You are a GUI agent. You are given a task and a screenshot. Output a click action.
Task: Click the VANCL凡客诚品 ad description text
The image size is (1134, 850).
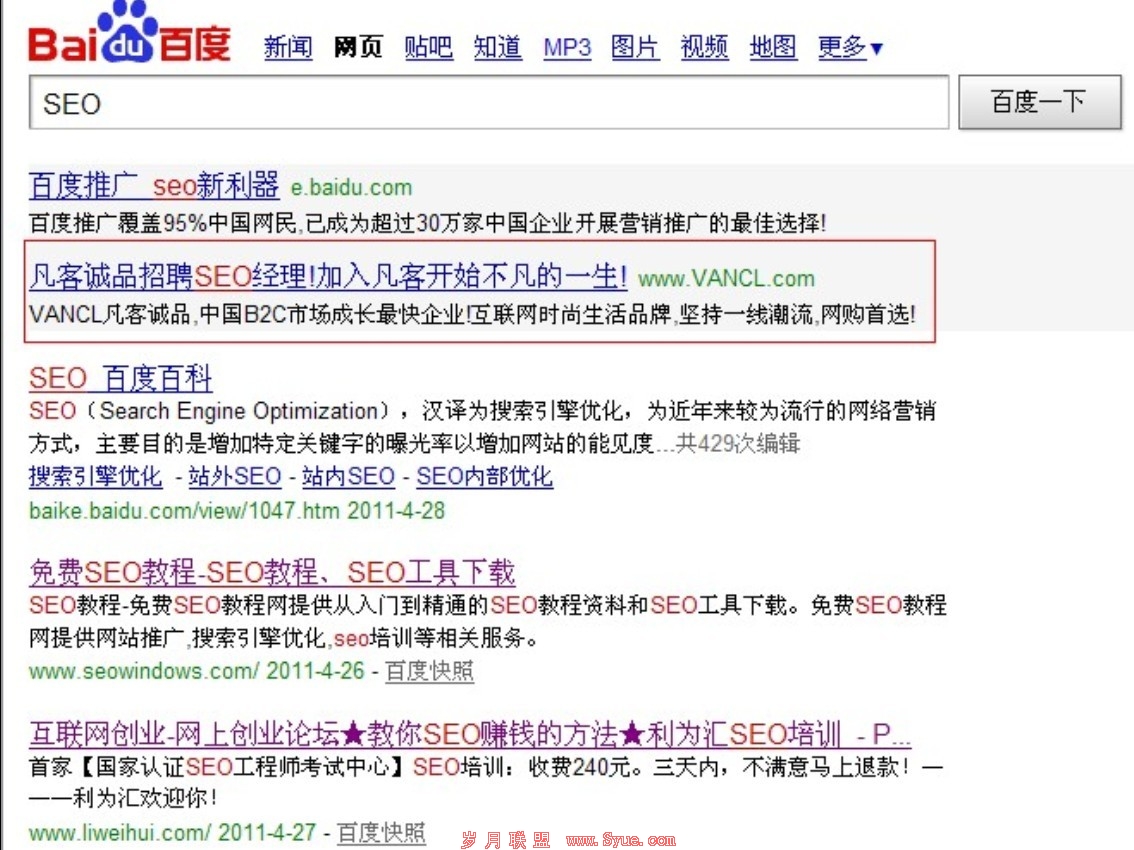tap(472, 315)
